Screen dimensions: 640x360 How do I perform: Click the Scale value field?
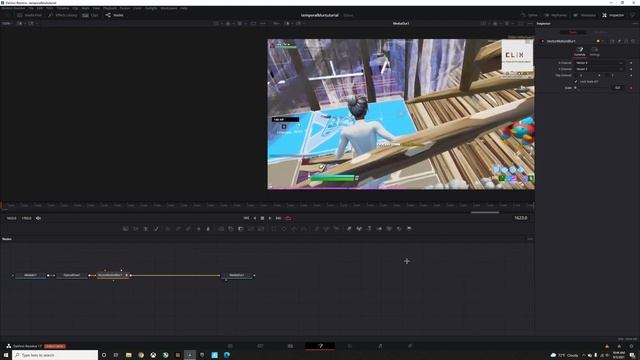(x=618, y=87)
